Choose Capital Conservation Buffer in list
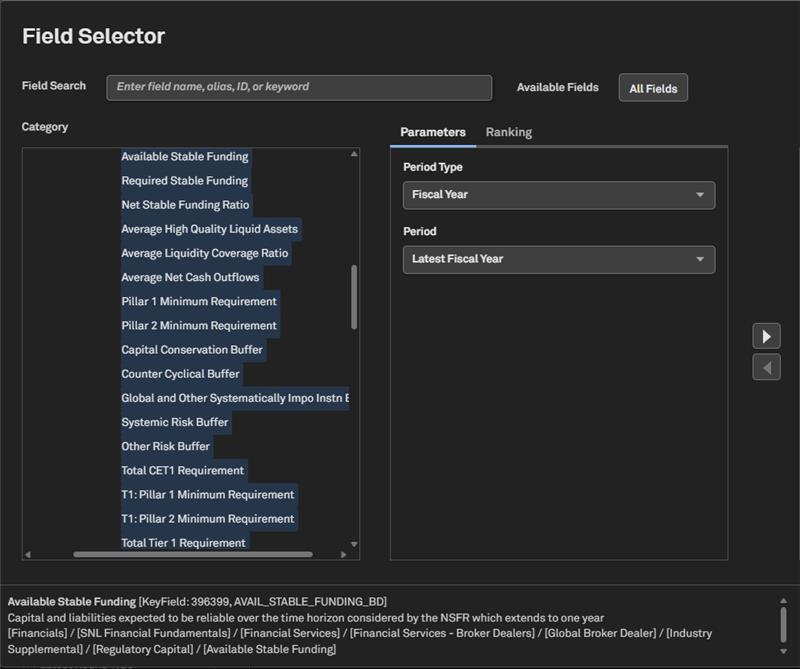 (x=192, y=350)
